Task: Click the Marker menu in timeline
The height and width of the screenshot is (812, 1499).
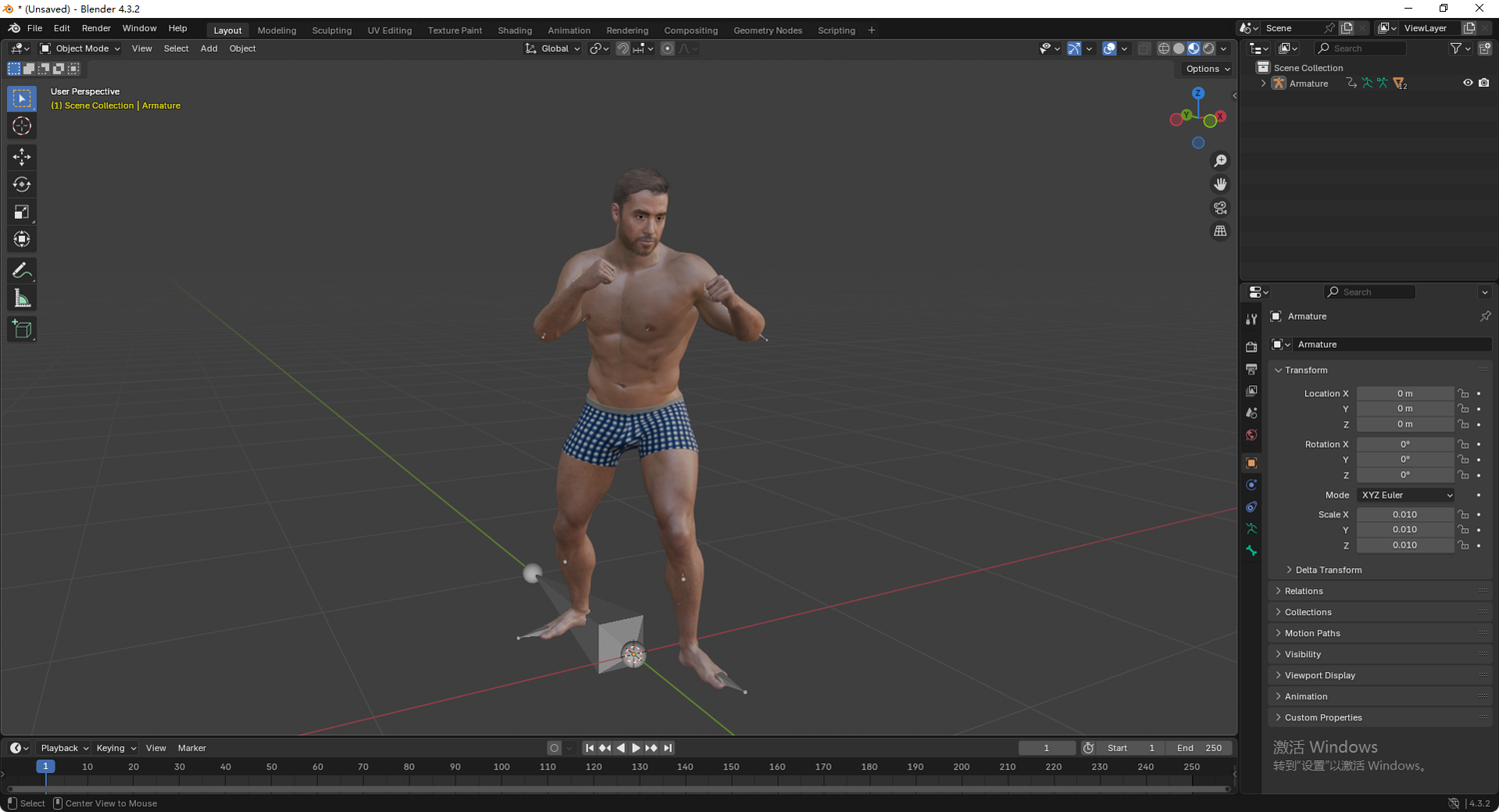Action: point(192,748)
